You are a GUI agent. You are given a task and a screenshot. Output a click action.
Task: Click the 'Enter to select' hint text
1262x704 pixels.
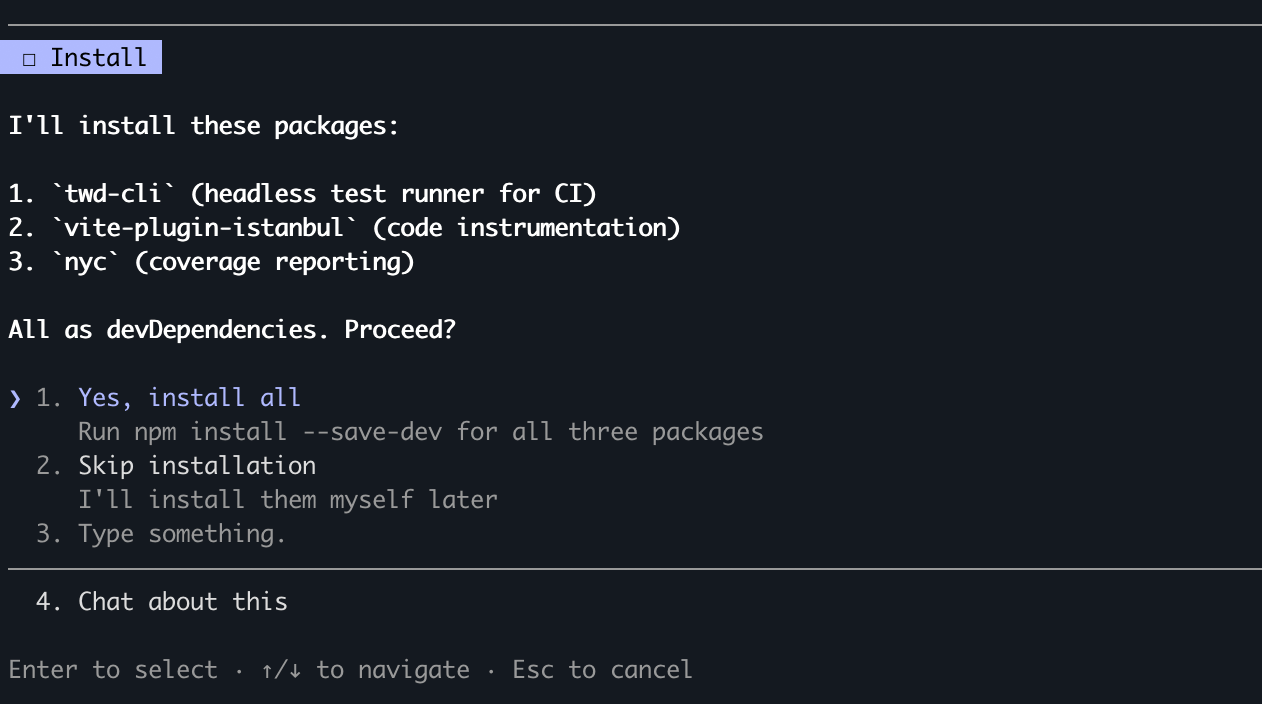coord(114,670)
